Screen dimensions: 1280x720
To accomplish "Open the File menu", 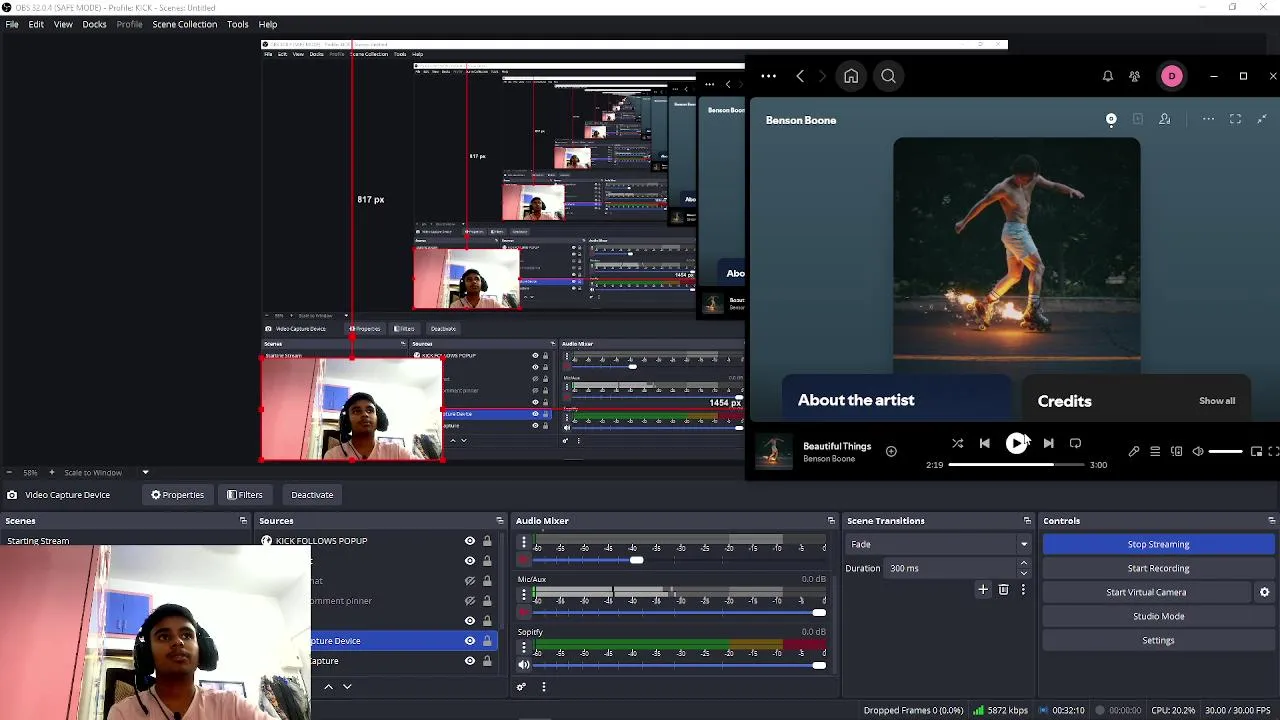I will tap(12, 24).
